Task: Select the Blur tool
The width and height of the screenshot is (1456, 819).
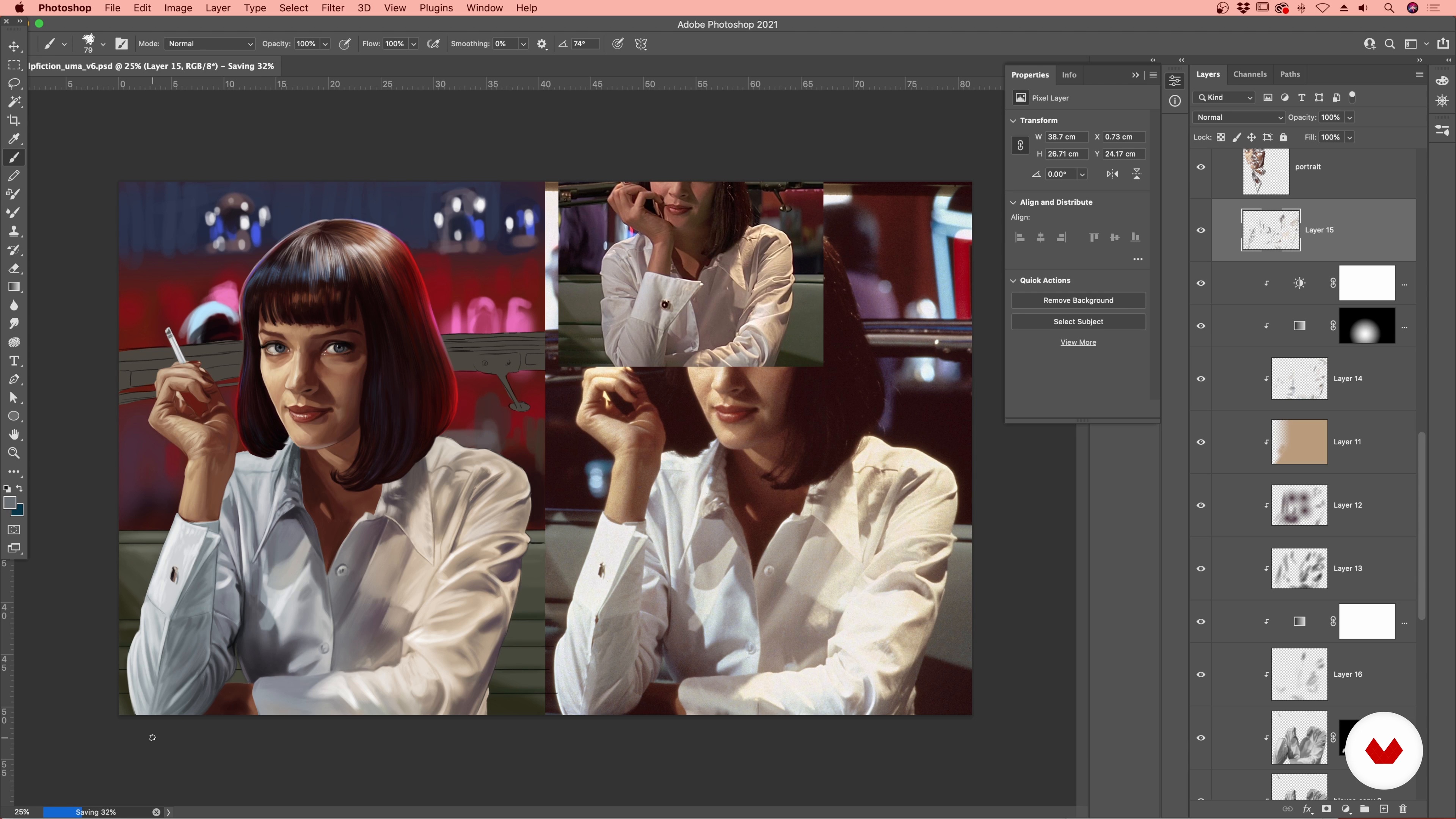Action: [14, 305]
